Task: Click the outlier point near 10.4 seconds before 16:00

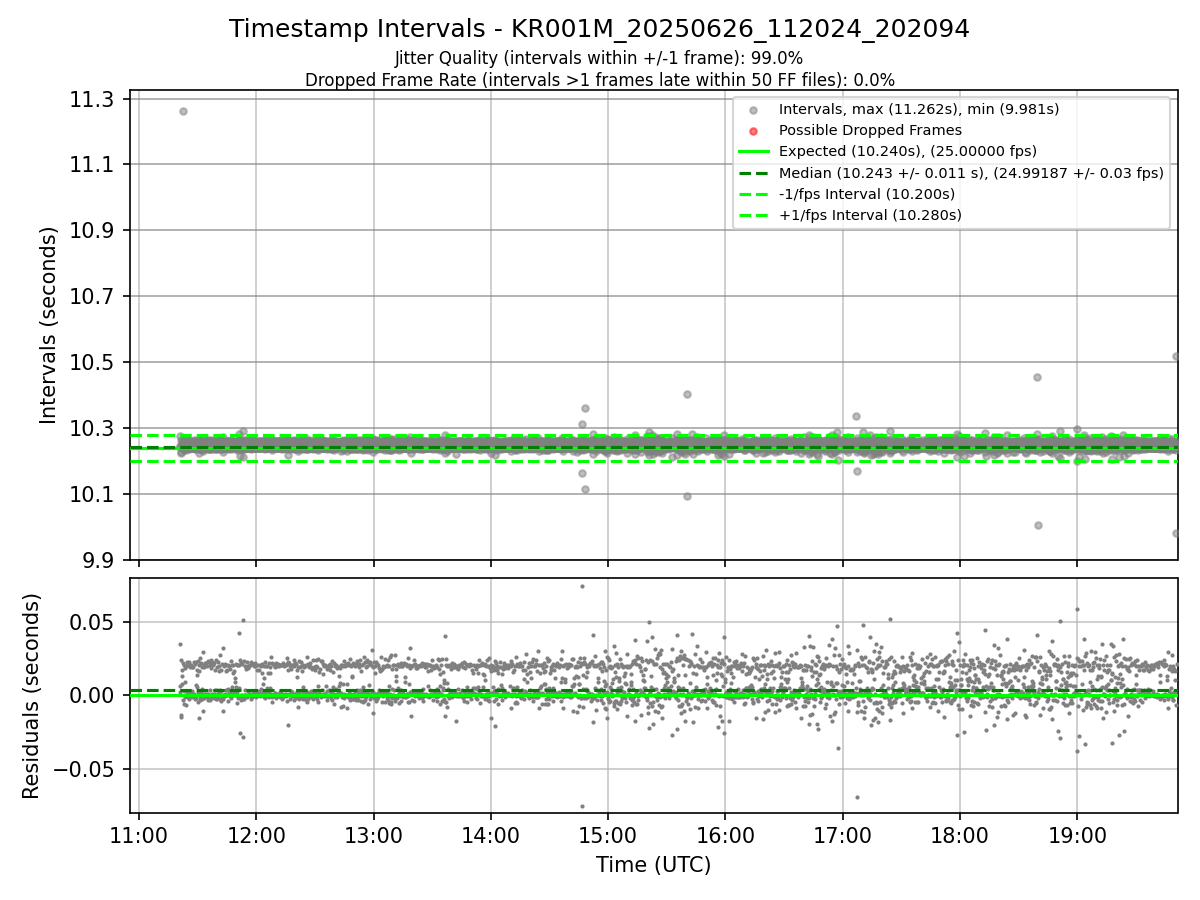Action: (687, 394)
